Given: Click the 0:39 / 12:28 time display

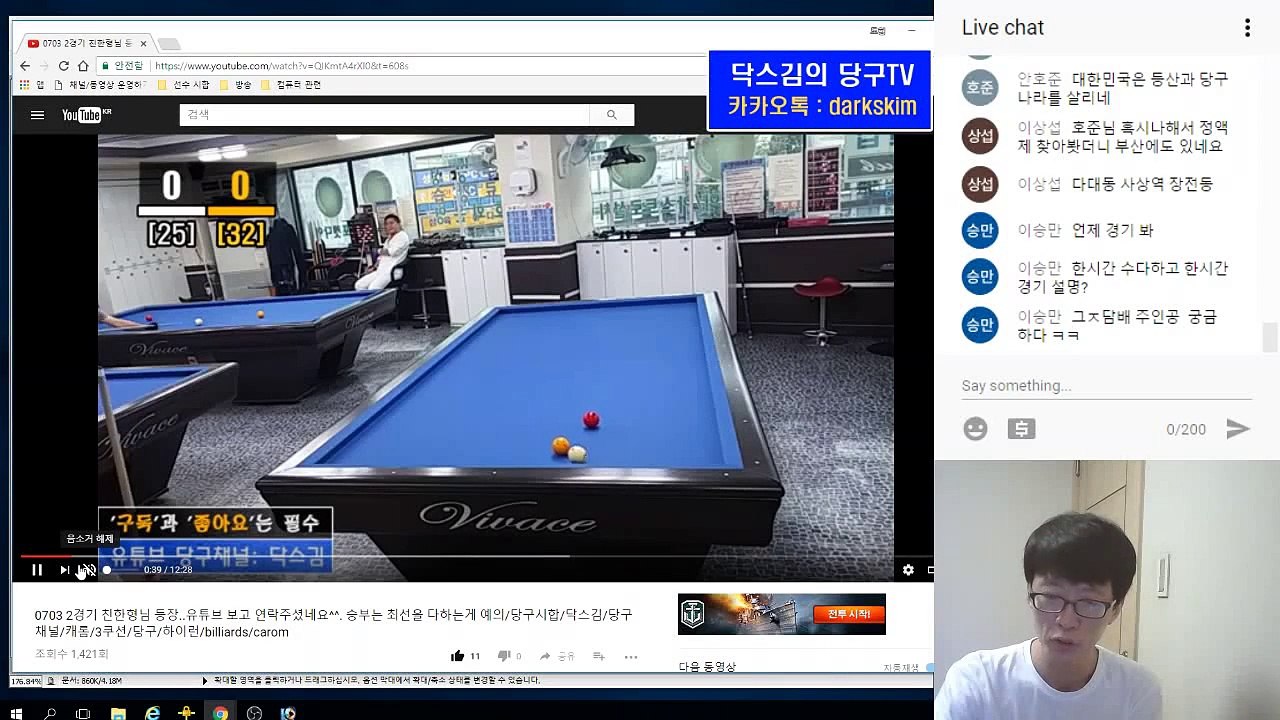Looking at the screenshot, I should pyautogui.click(x=167, y=570).
